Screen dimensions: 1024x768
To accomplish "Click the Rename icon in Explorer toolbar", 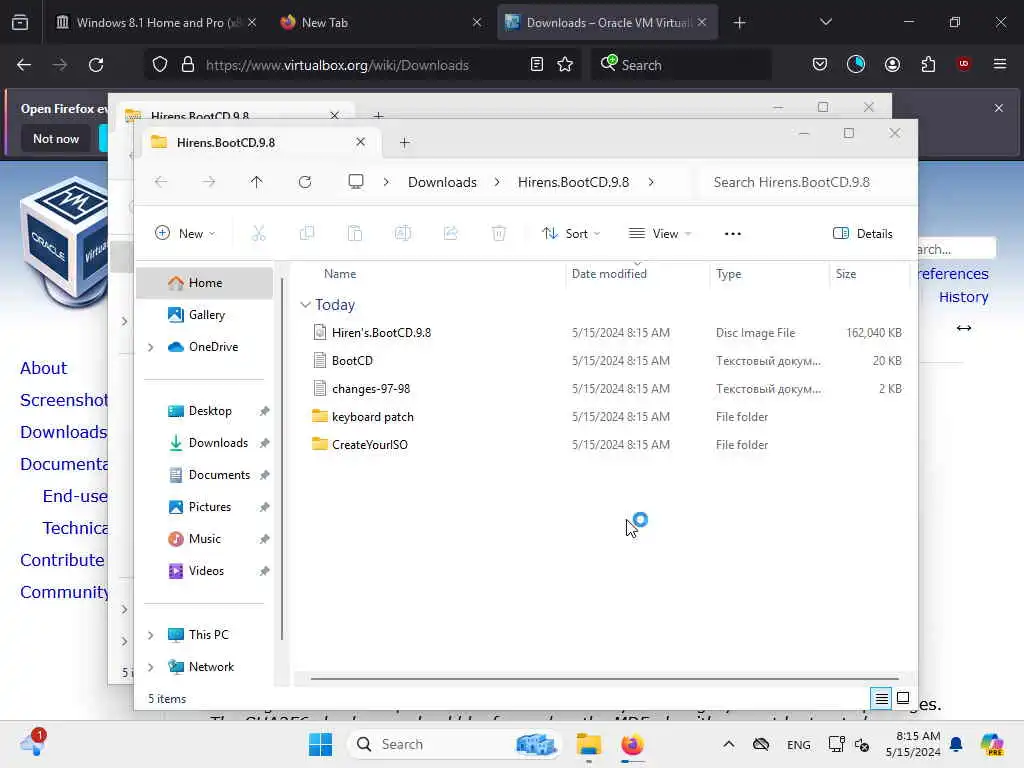I will (403, 233).
